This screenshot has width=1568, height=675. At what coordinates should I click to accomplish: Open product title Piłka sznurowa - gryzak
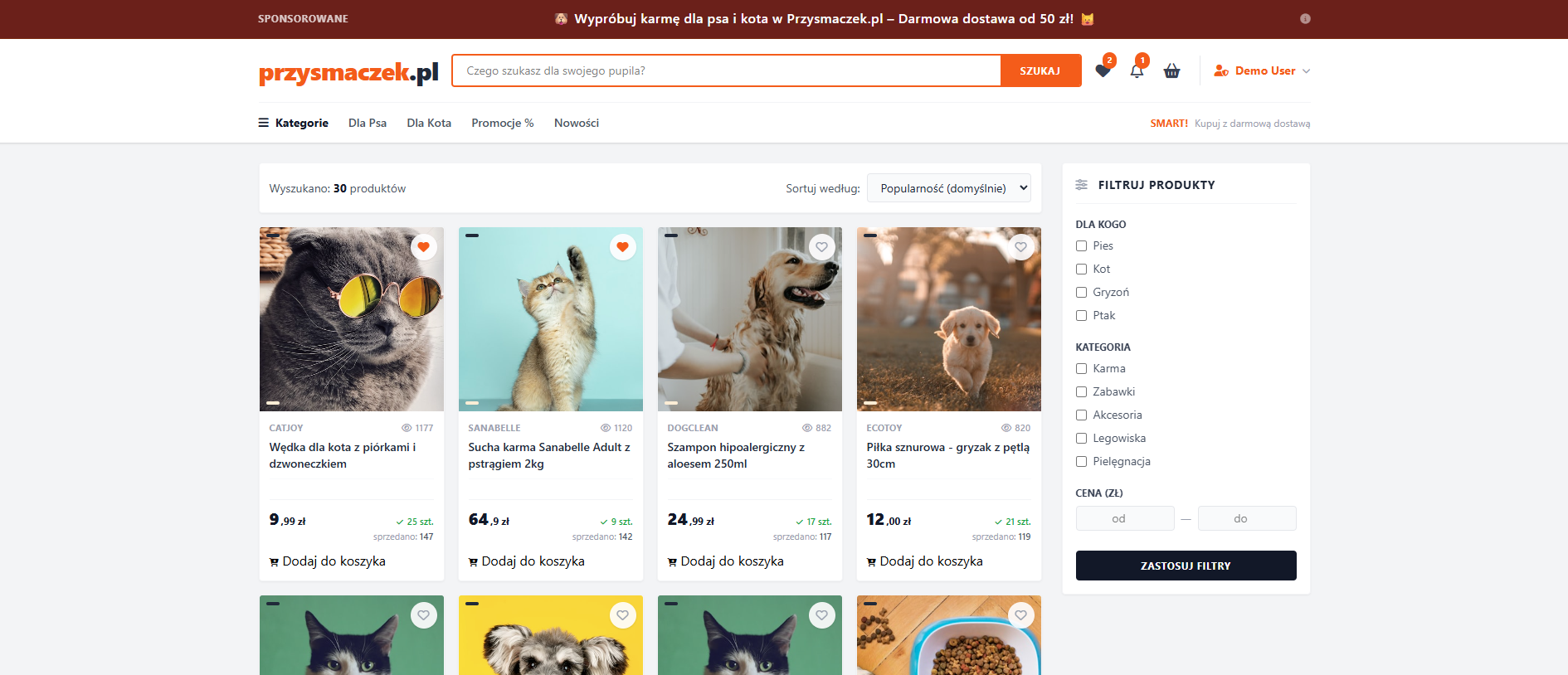click(948, 455)
